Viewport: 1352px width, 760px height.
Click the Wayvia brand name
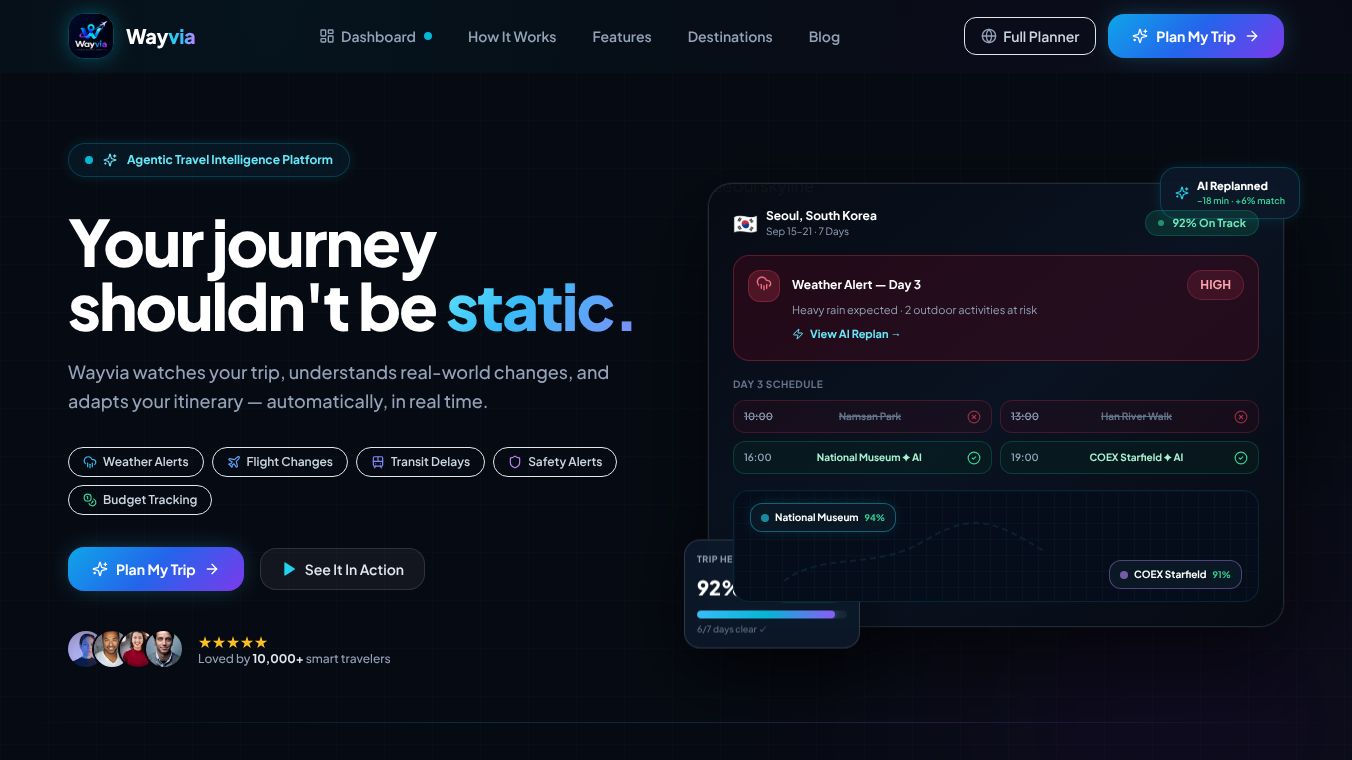click(161, 37)
